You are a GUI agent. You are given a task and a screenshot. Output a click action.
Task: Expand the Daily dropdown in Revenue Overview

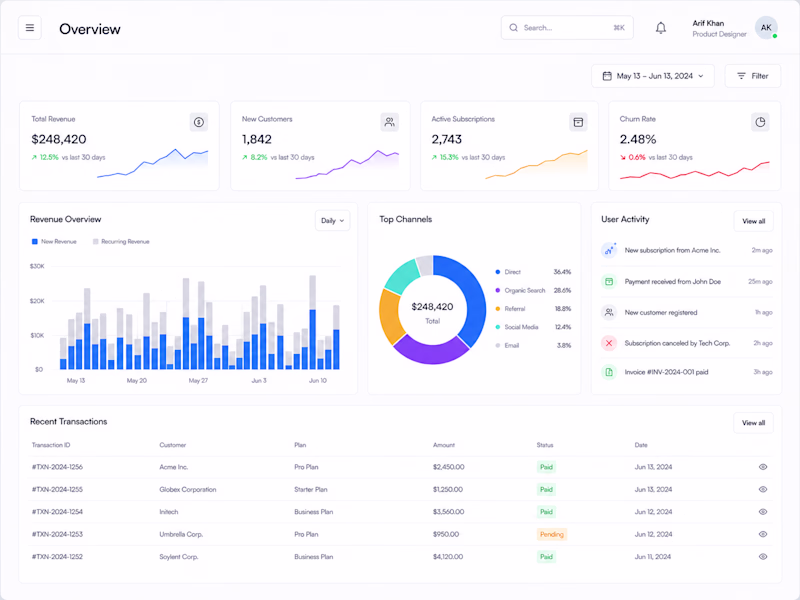coord(332,220)
